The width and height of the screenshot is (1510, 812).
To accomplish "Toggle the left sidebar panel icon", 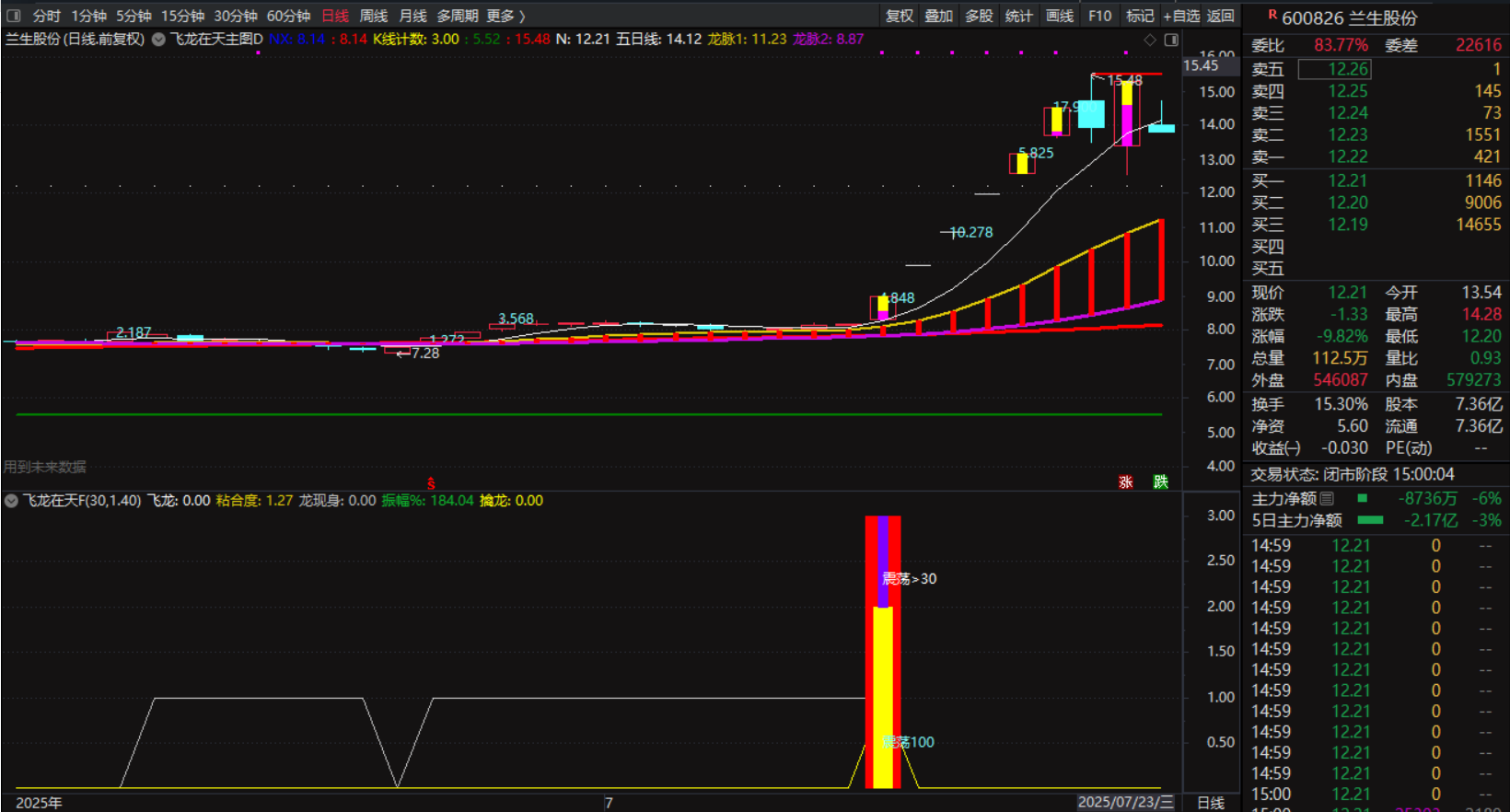I will tap(14, 16).
